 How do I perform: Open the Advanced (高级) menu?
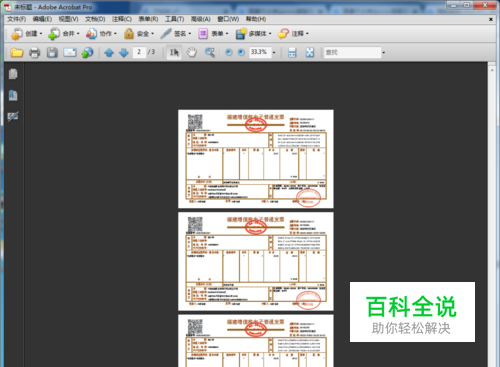(201, 19)
